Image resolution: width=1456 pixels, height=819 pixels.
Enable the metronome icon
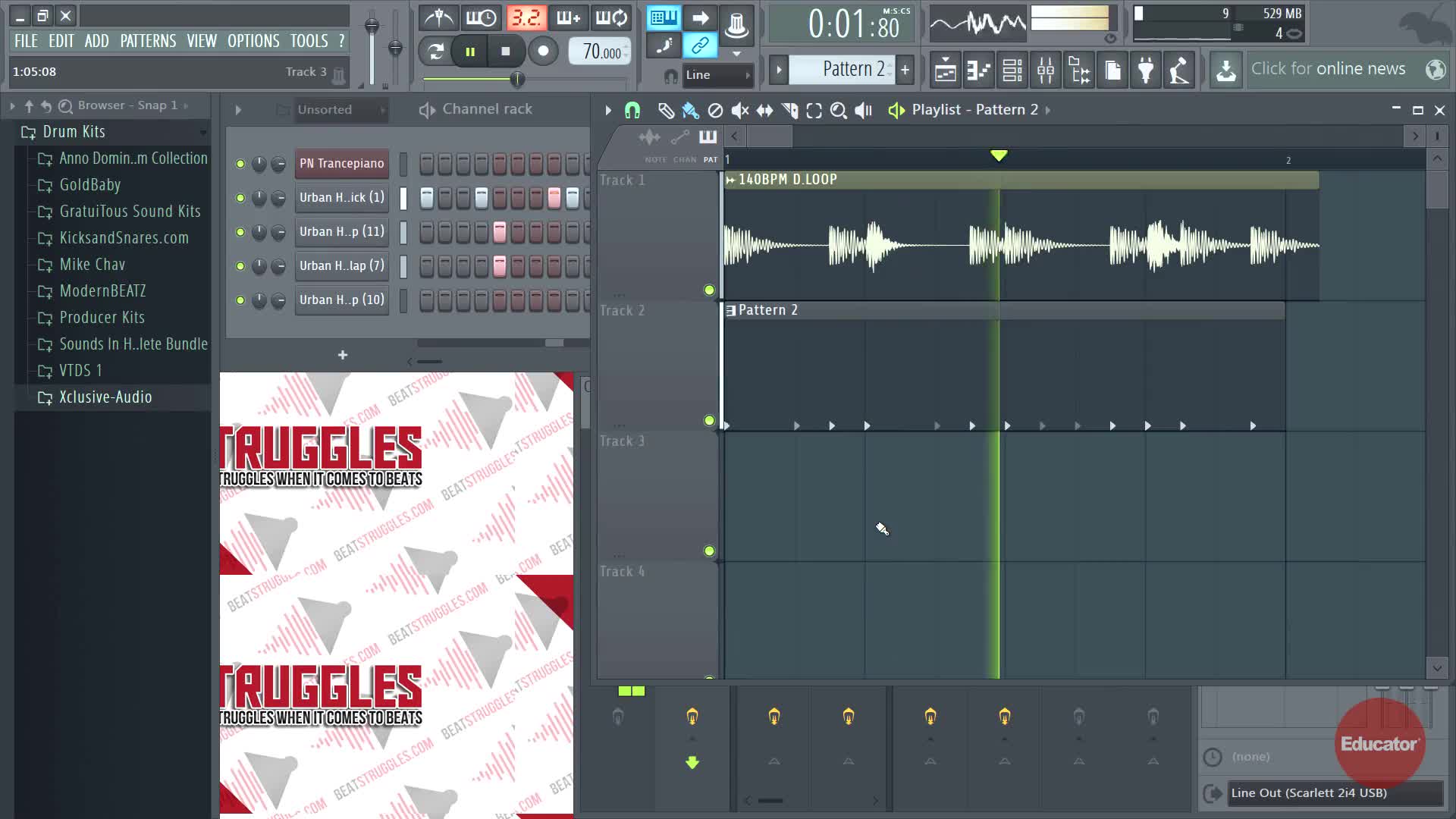point(439,17)
